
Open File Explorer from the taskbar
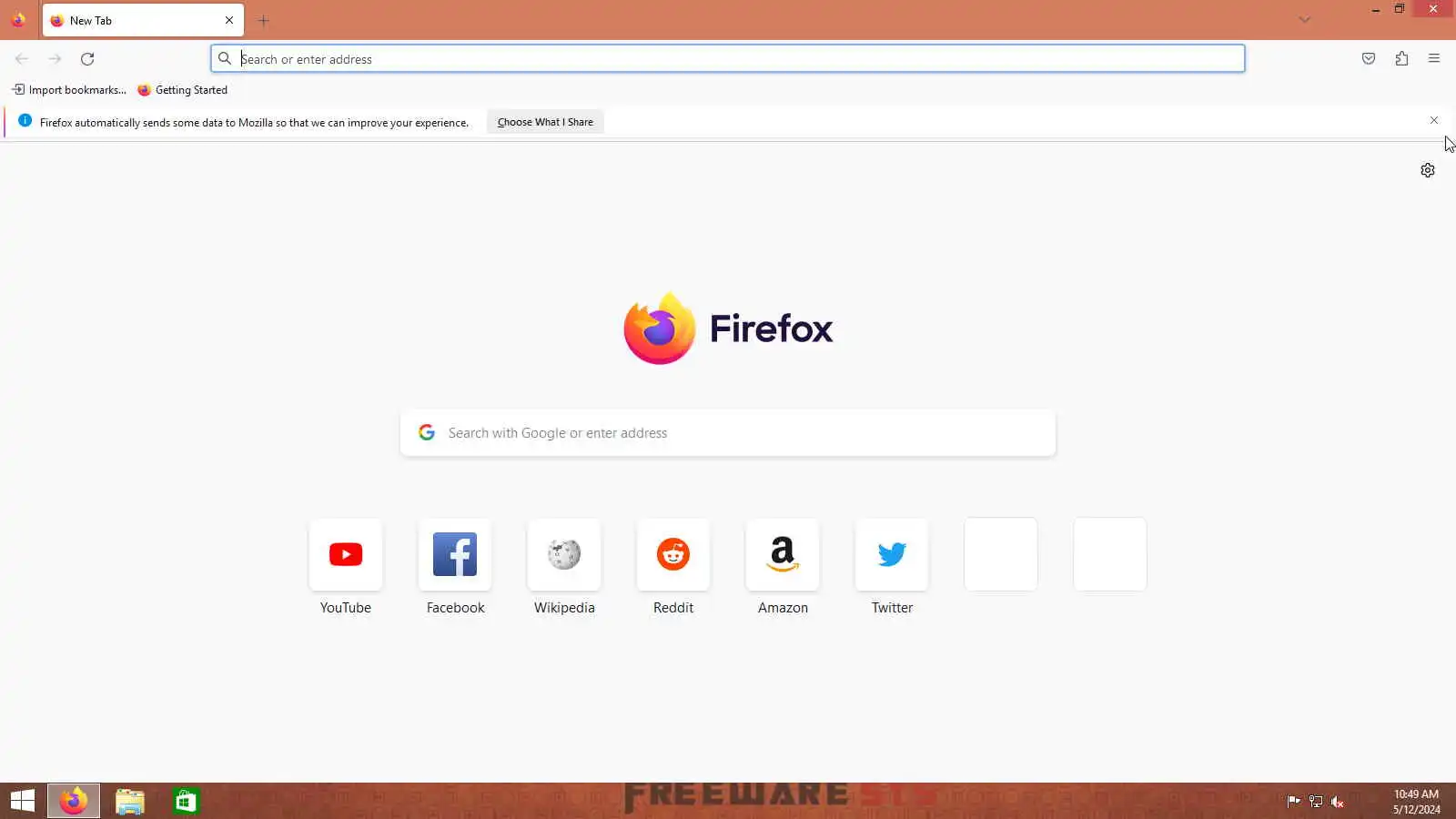[x=130, y=801]
